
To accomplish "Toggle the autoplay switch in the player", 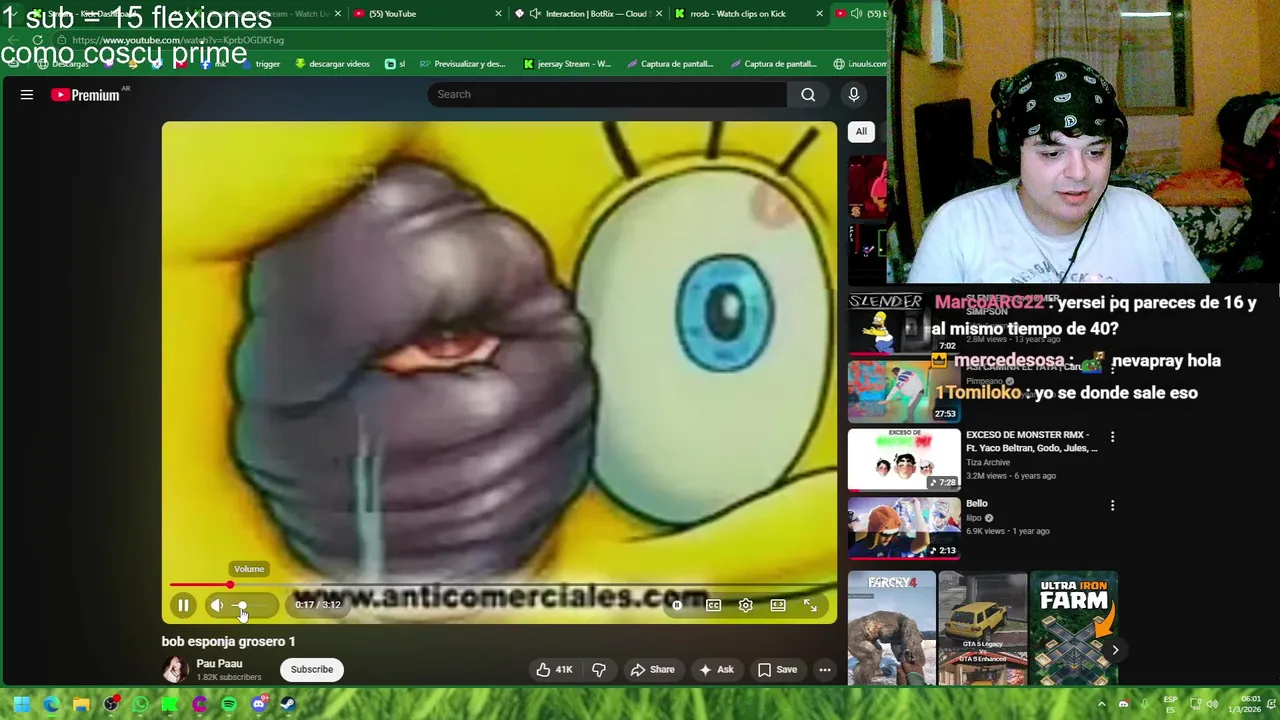I will click(x=677, y=605).
